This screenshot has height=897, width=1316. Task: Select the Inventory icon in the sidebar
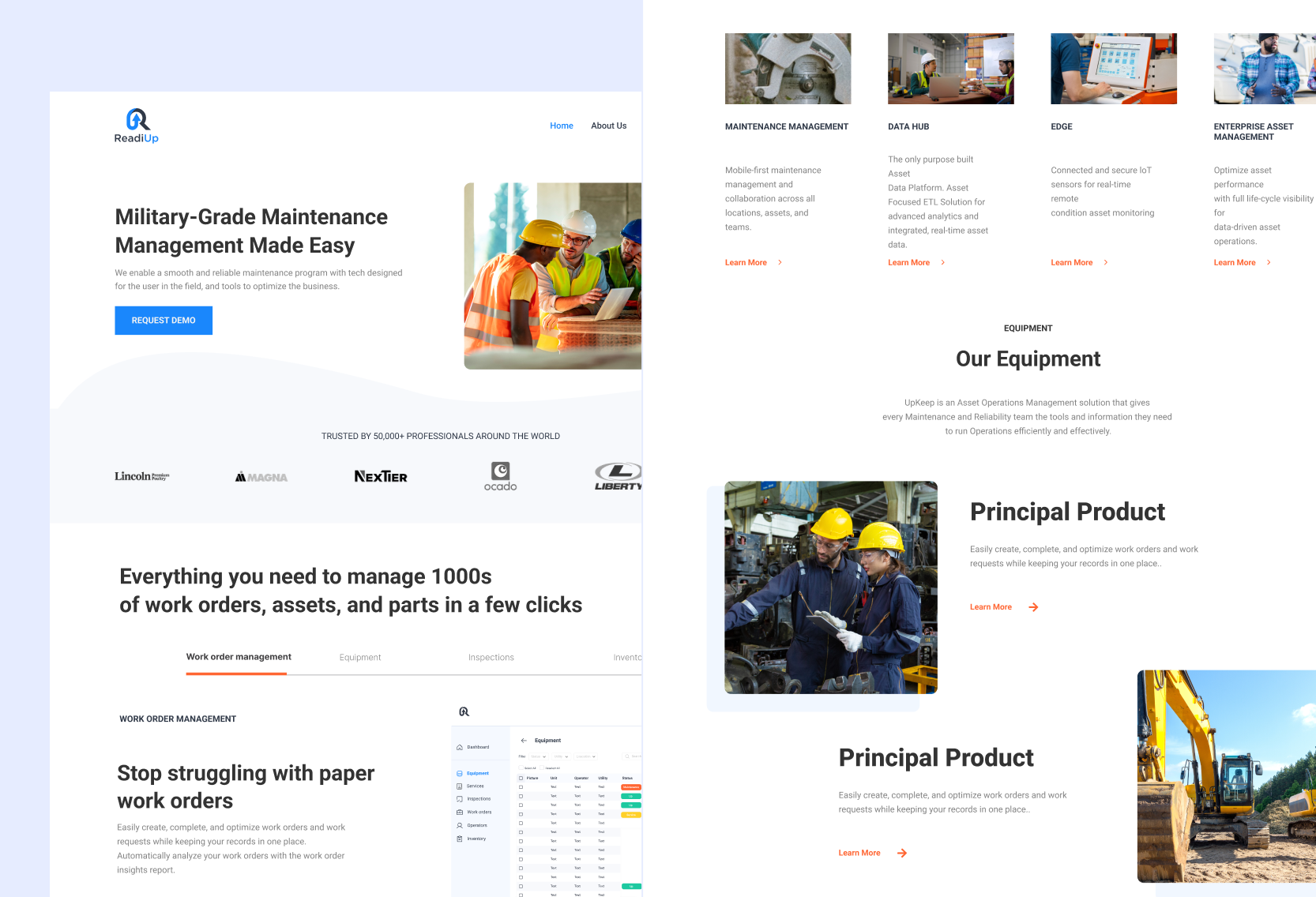tap(460, 839)
